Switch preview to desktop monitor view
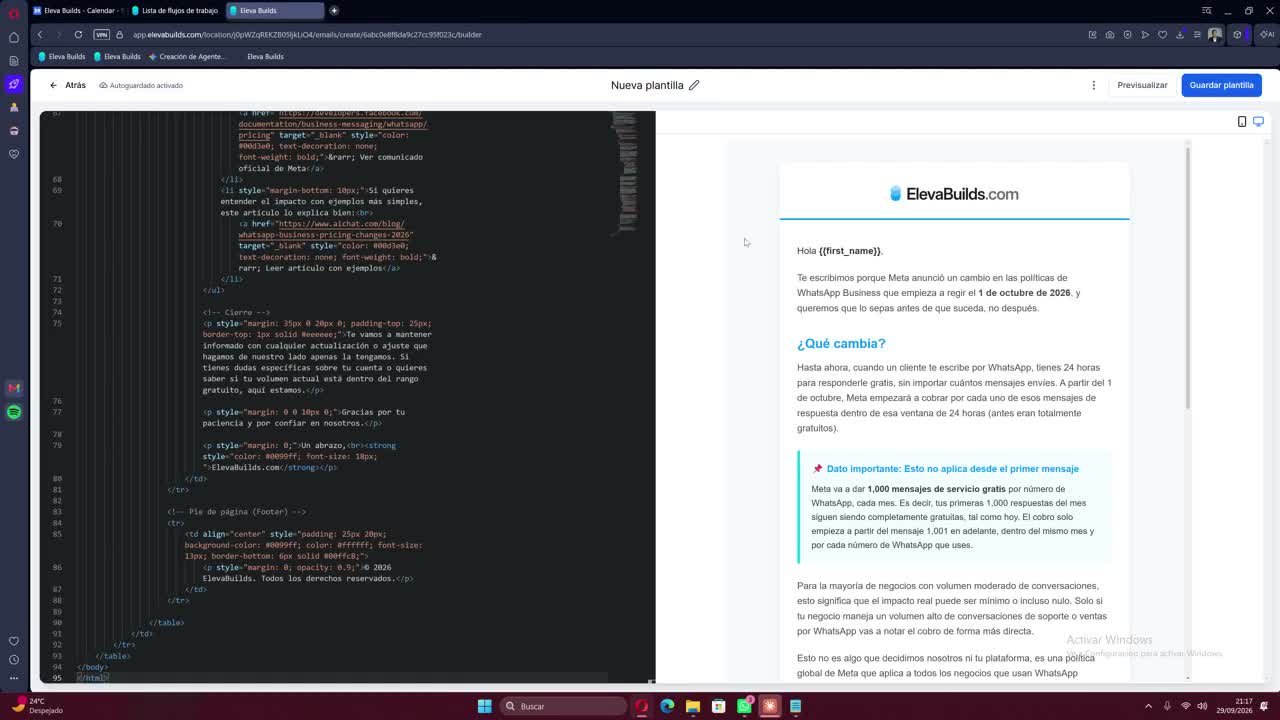Image resolution: width=1280 pixels, height=720 pixels. tap(1258, 121)
